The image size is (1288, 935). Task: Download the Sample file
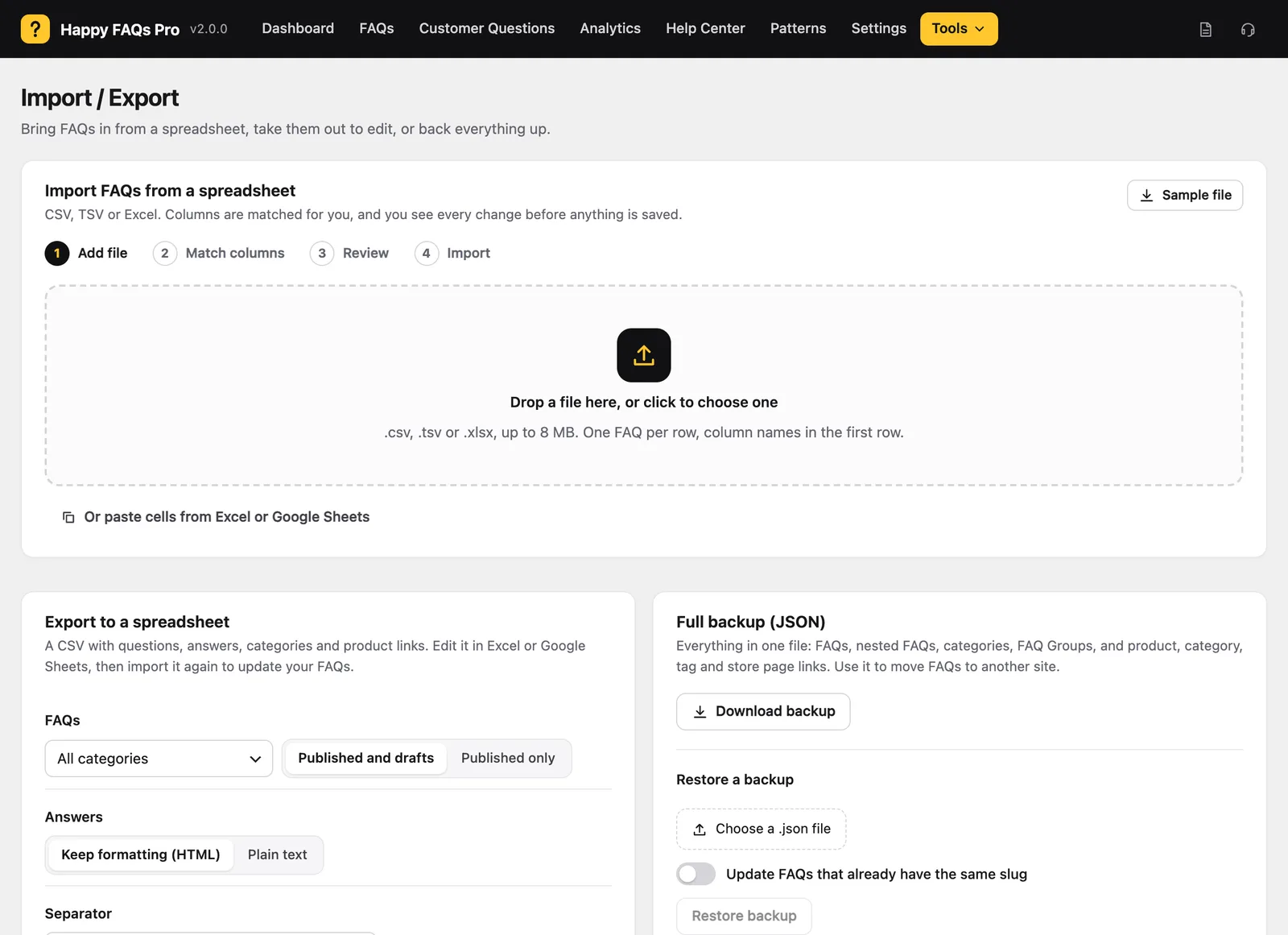click(1185, 195)
